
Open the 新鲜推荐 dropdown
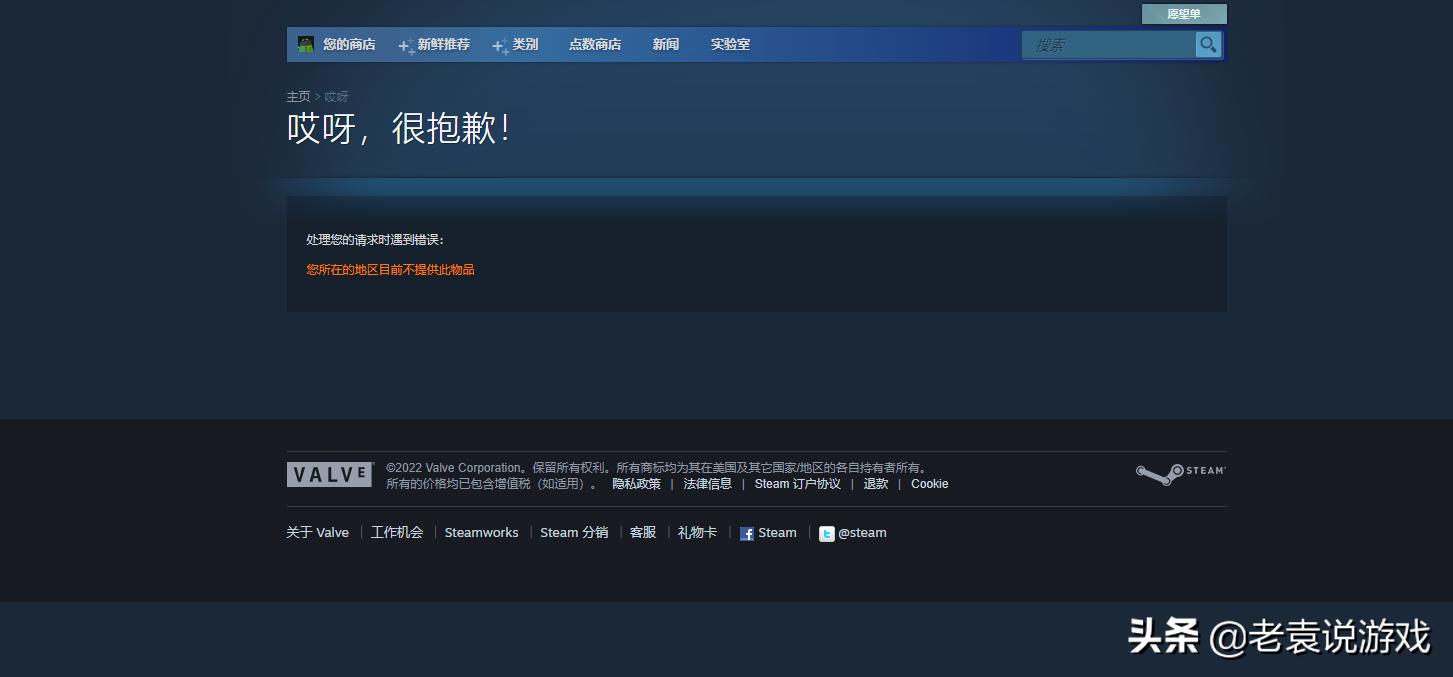click(443, 44)
